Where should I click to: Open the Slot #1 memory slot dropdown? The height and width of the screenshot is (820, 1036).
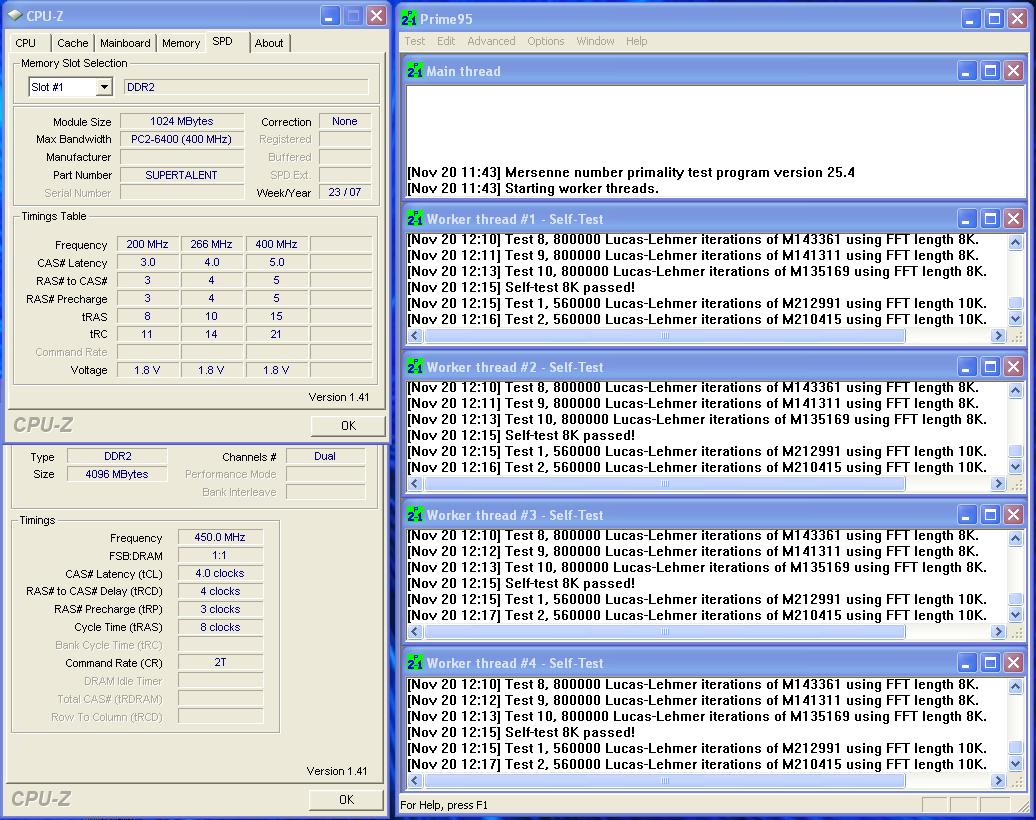104,87
